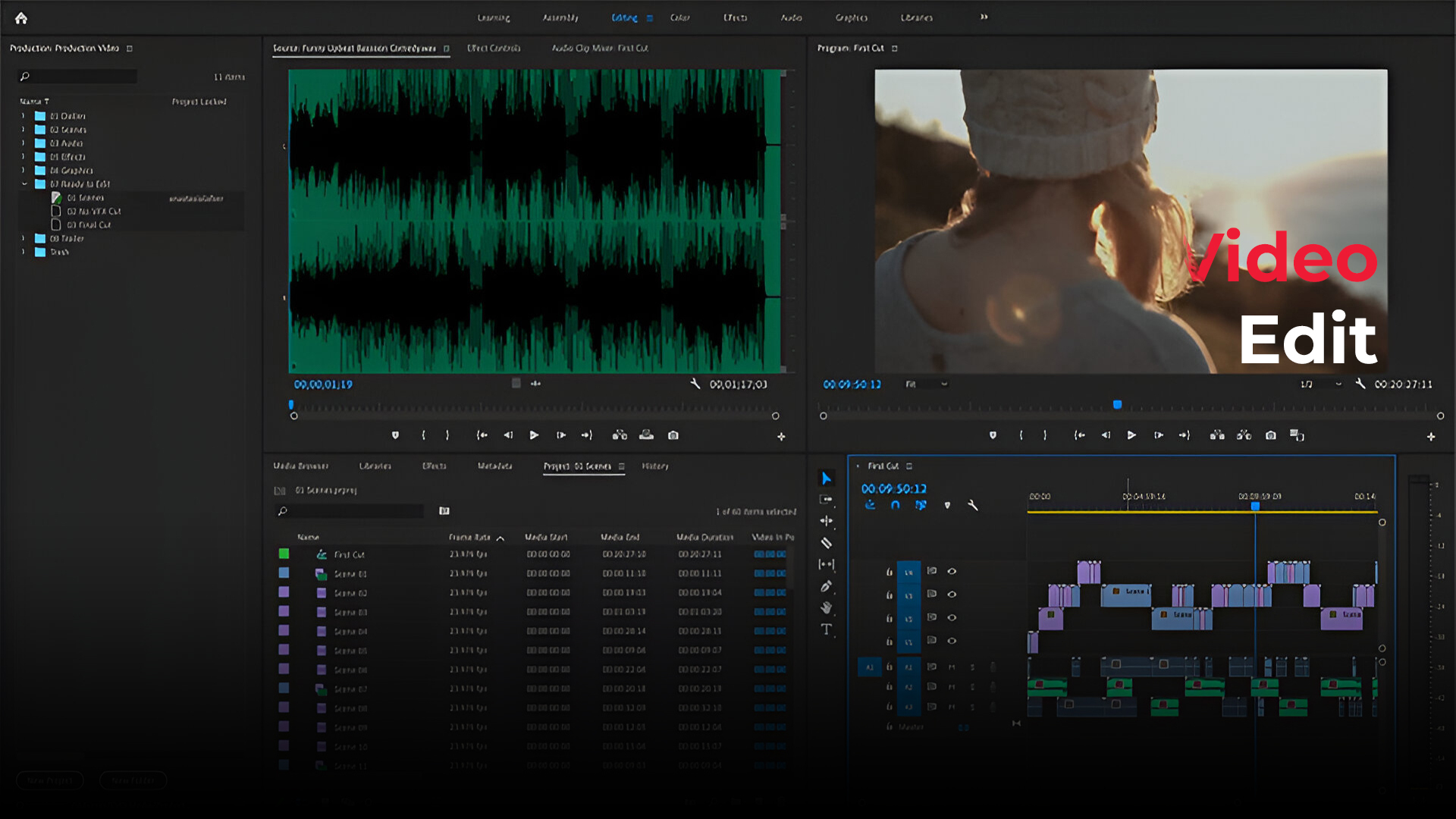
Task: Open Media Browser panel tab
Action: pyautogui.click(x=301, y=466)
